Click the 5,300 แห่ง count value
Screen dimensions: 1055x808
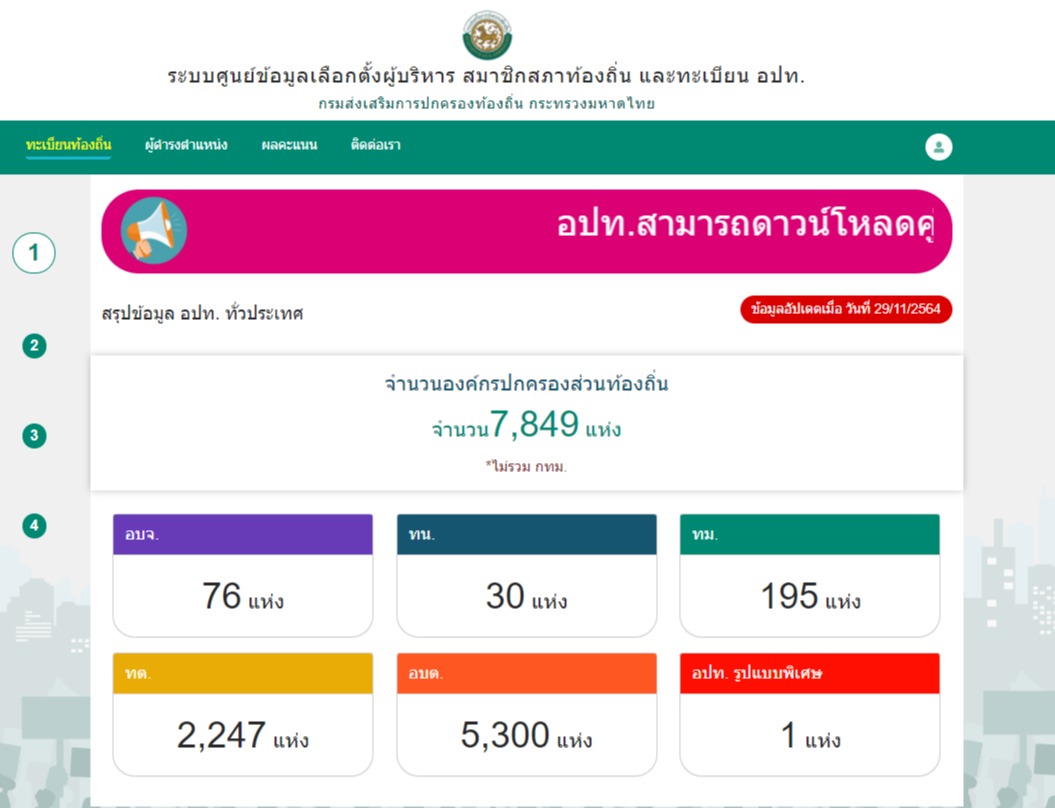[527, 735]
